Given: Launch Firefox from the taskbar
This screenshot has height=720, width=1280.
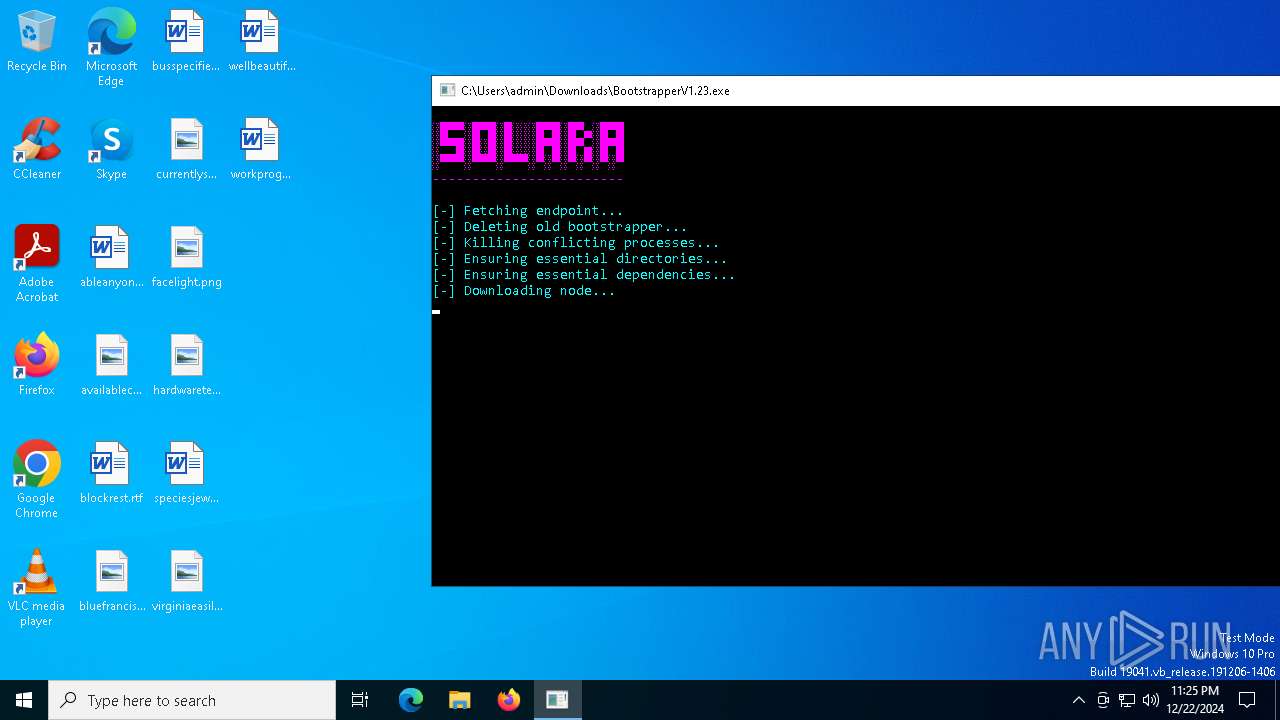Looking at the screenshot, I should [509, 700].
